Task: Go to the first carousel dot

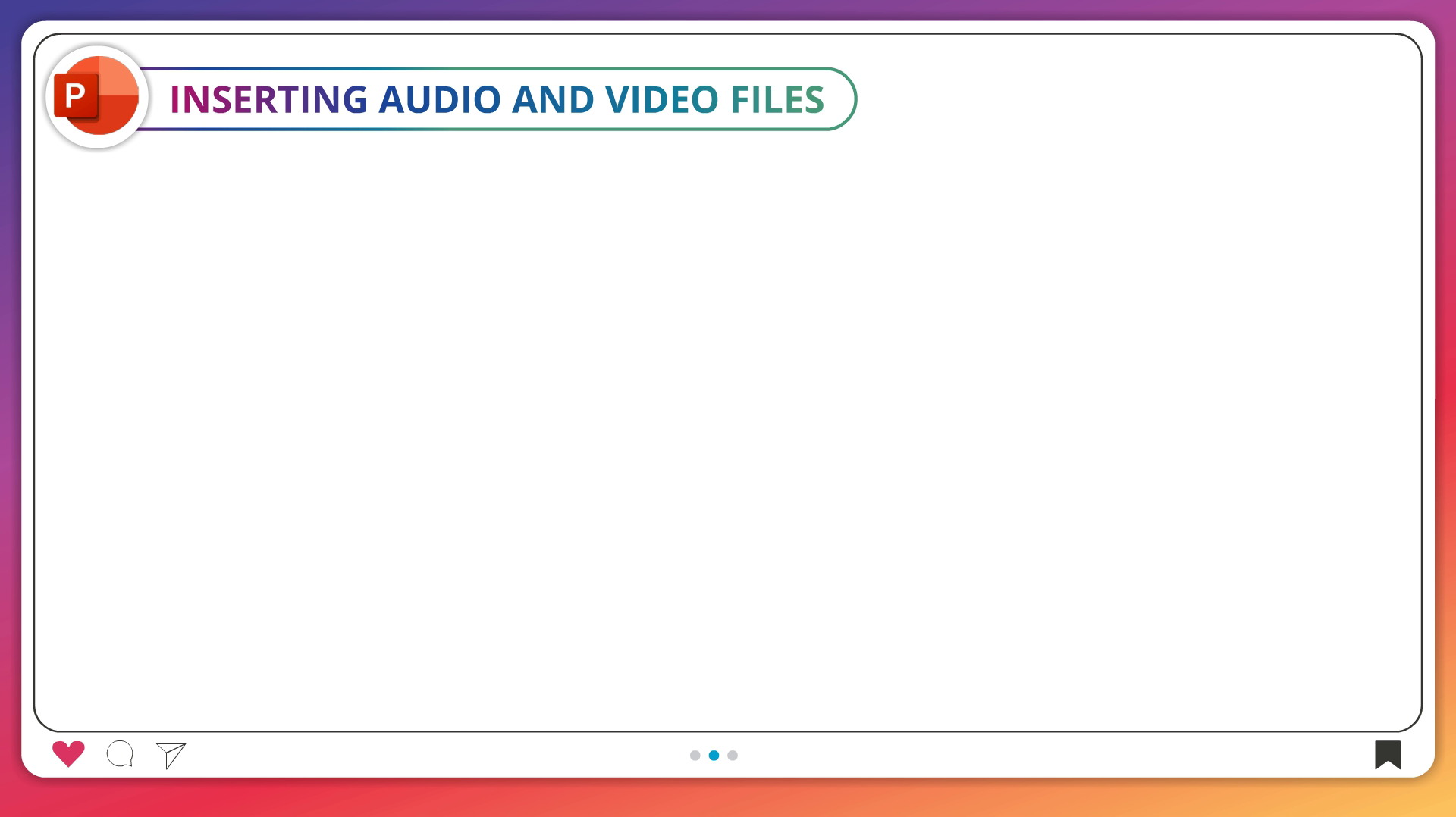Action: [x=695, y=756]
